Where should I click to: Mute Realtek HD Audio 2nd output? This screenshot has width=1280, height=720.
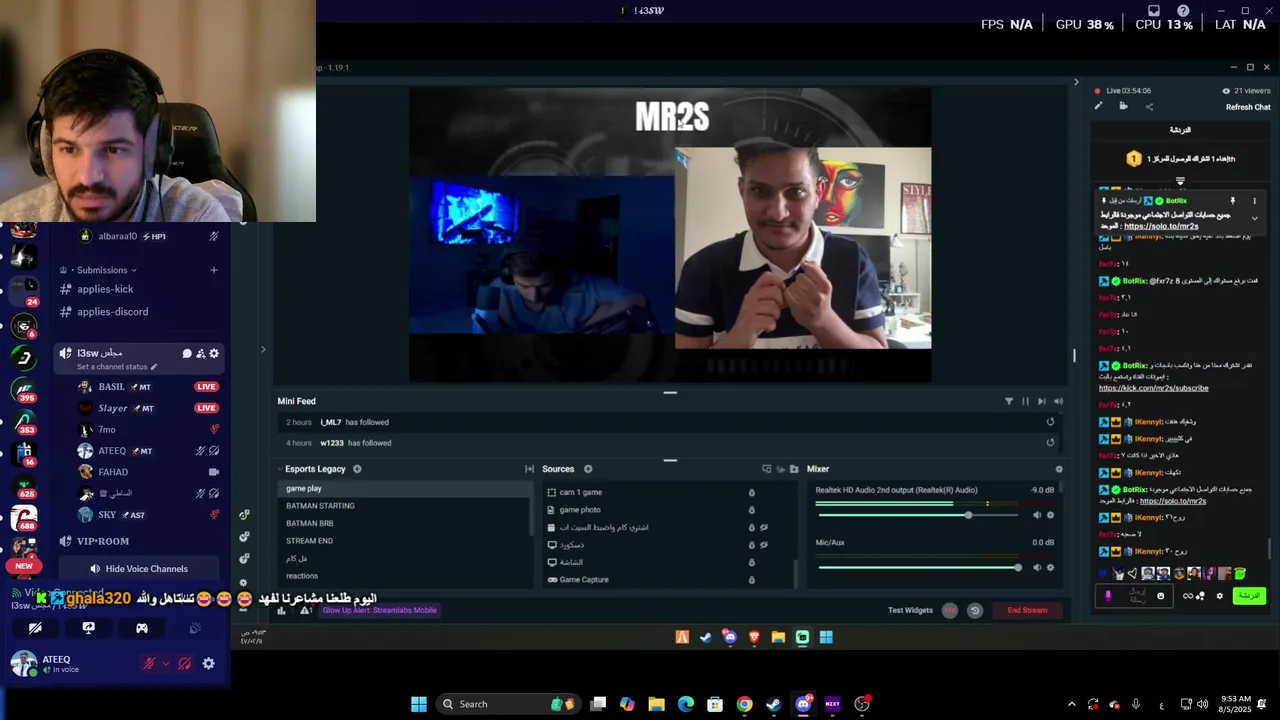tap(1036, 515)
